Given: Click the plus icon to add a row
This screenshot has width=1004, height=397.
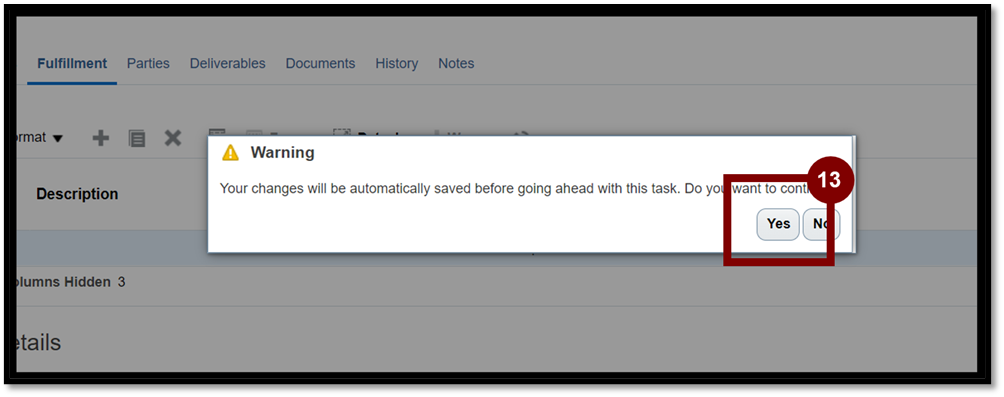Looking at the screenshot, I should tap(101, 138).
